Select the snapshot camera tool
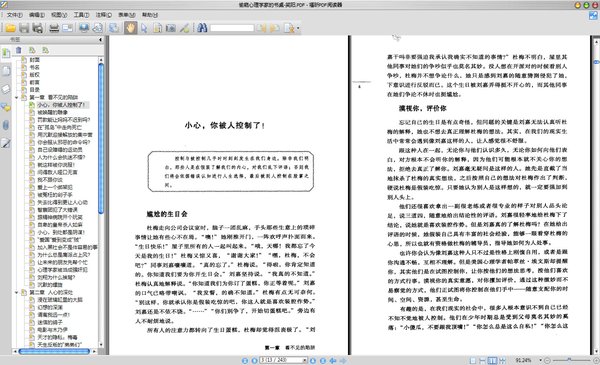 pos(171,28)
